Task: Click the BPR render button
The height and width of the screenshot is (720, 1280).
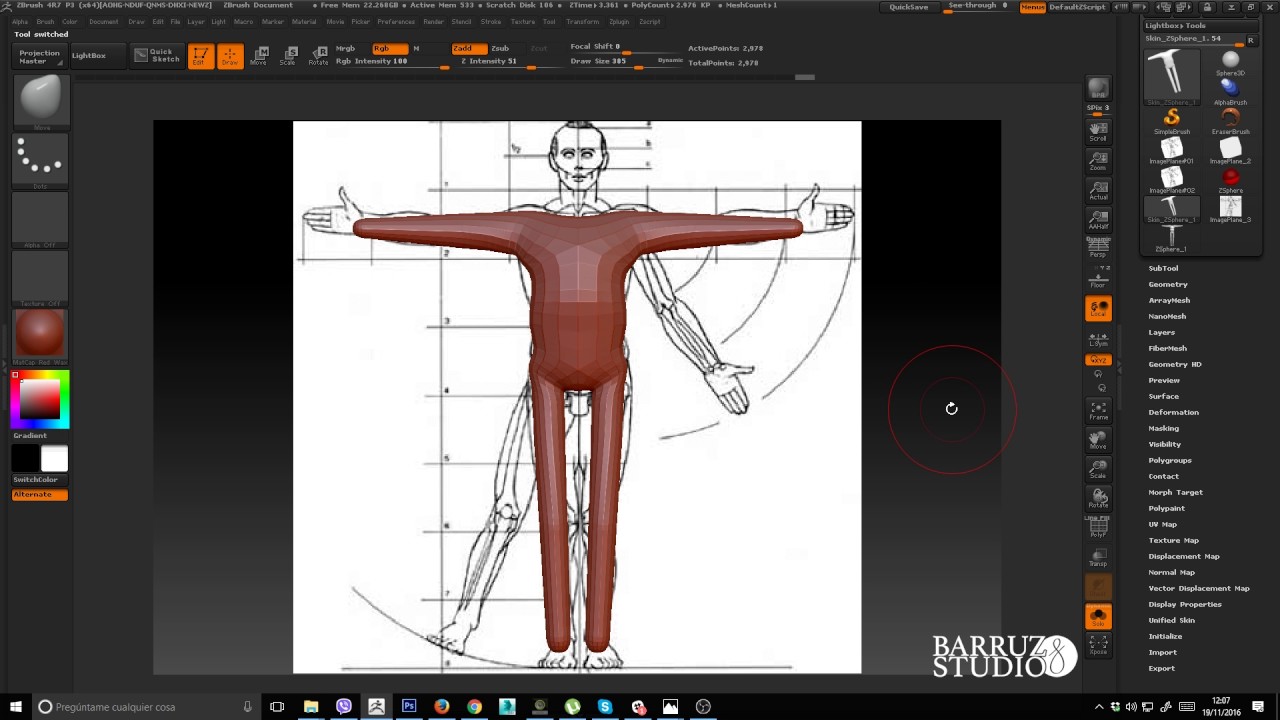Action: (x=1098, y=88)
